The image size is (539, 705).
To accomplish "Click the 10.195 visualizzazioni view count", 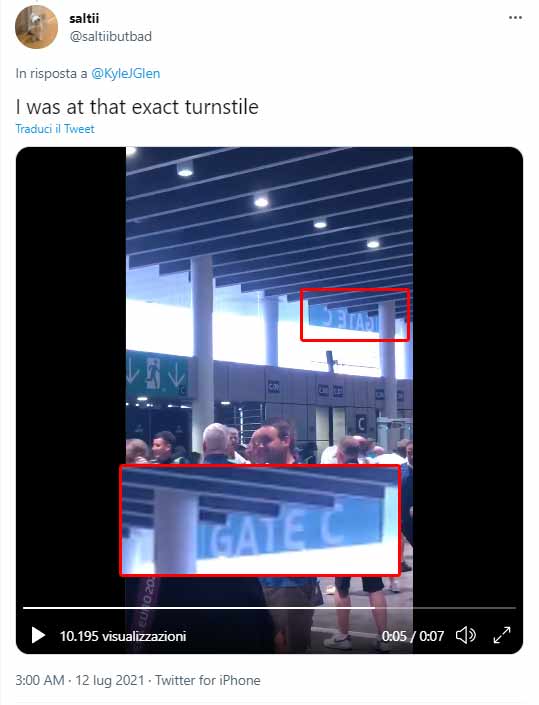I will pyautogui.click(x=123, y=636).
